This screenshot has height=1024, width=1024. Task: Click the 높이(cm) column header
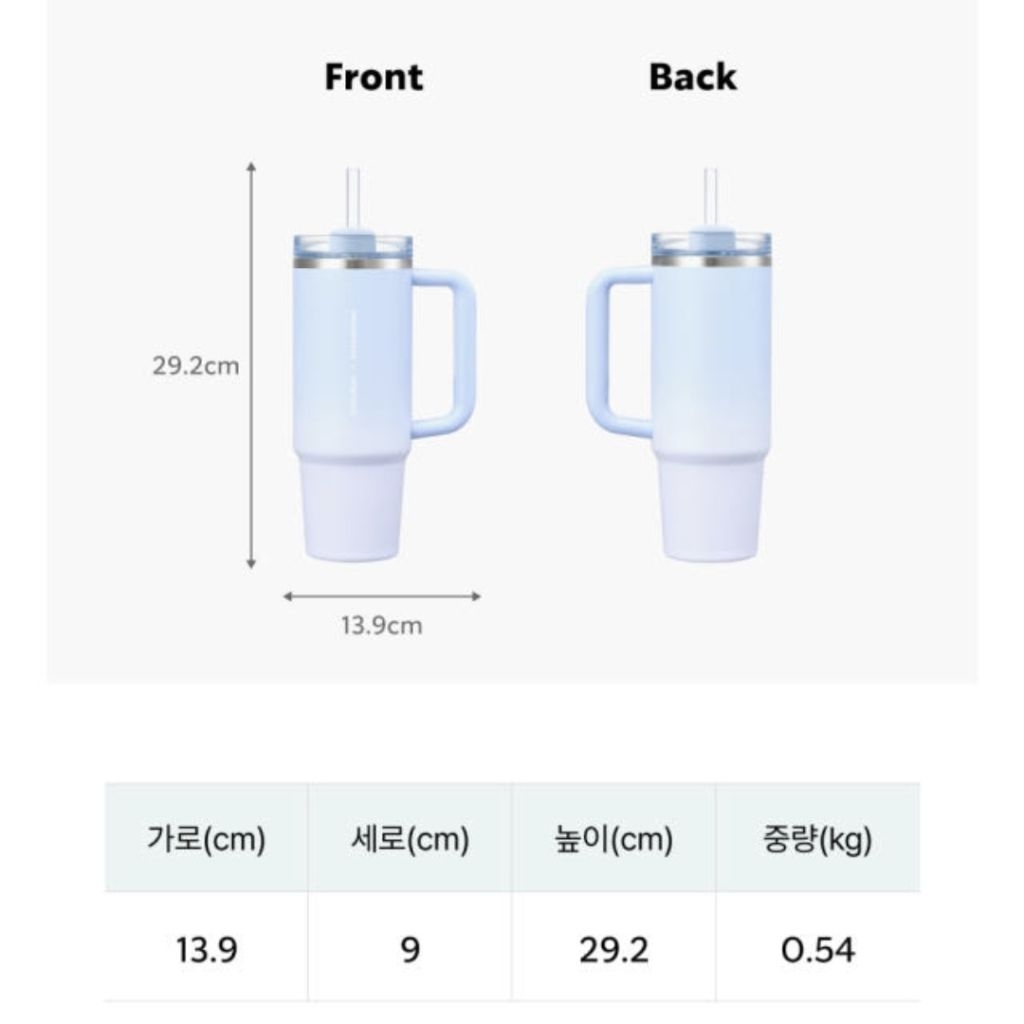click(614, 838)
